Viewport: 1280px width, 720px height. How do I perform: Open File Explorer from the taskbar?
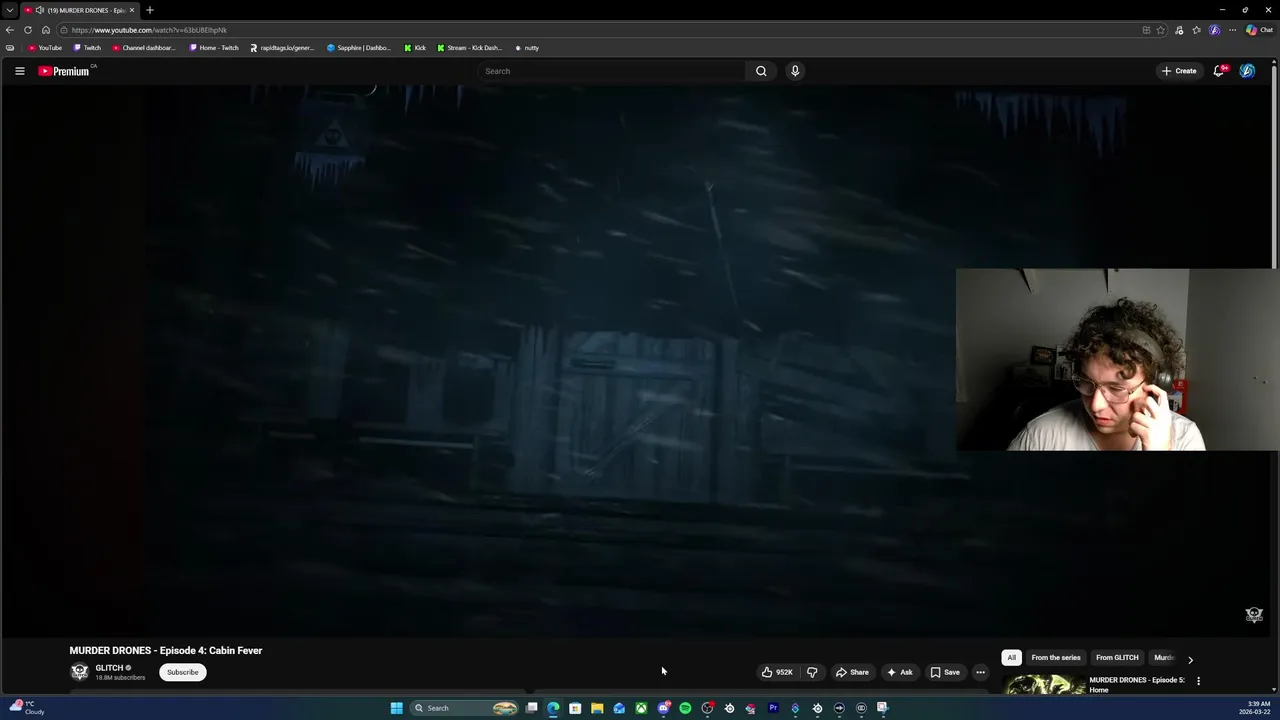point(597,708)
